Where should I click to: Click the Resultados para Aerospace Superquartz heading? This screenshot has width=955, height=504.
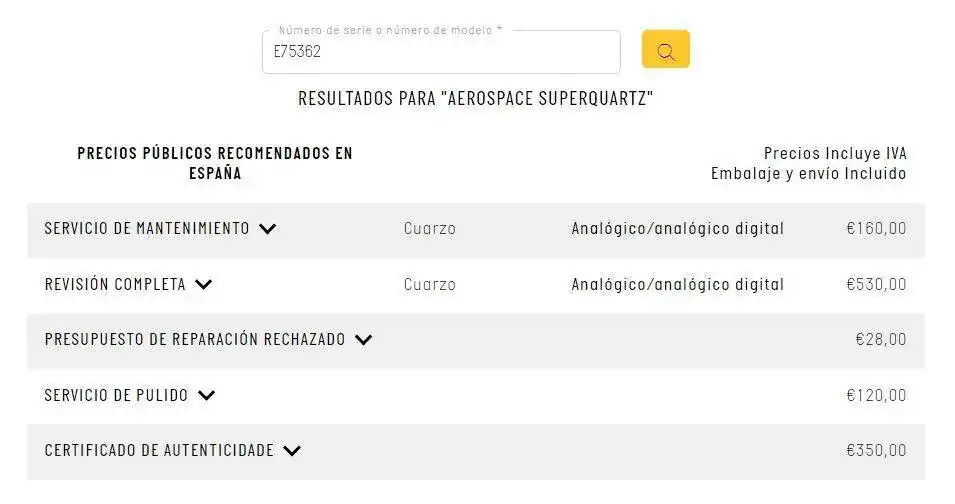(476, 99)
